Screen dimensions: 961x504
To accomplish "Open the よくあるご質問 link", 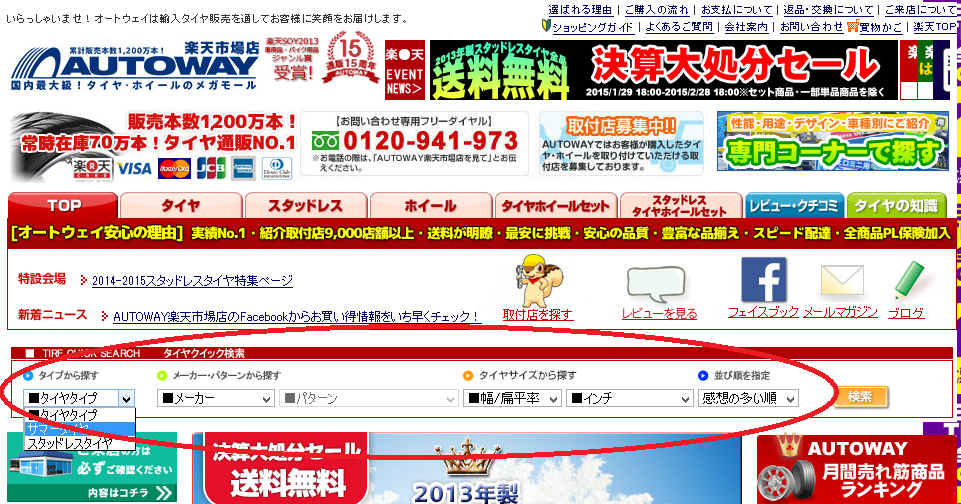I will click(x=679, y=27).
